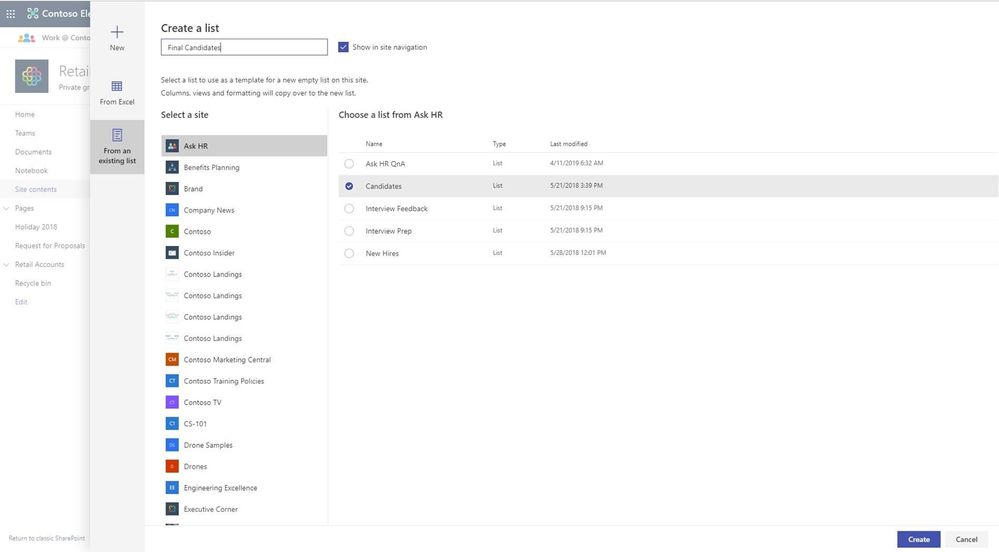Viewport: 999px width, 552px height.
Task: Select the Company News site
Action: click(244, 210)
